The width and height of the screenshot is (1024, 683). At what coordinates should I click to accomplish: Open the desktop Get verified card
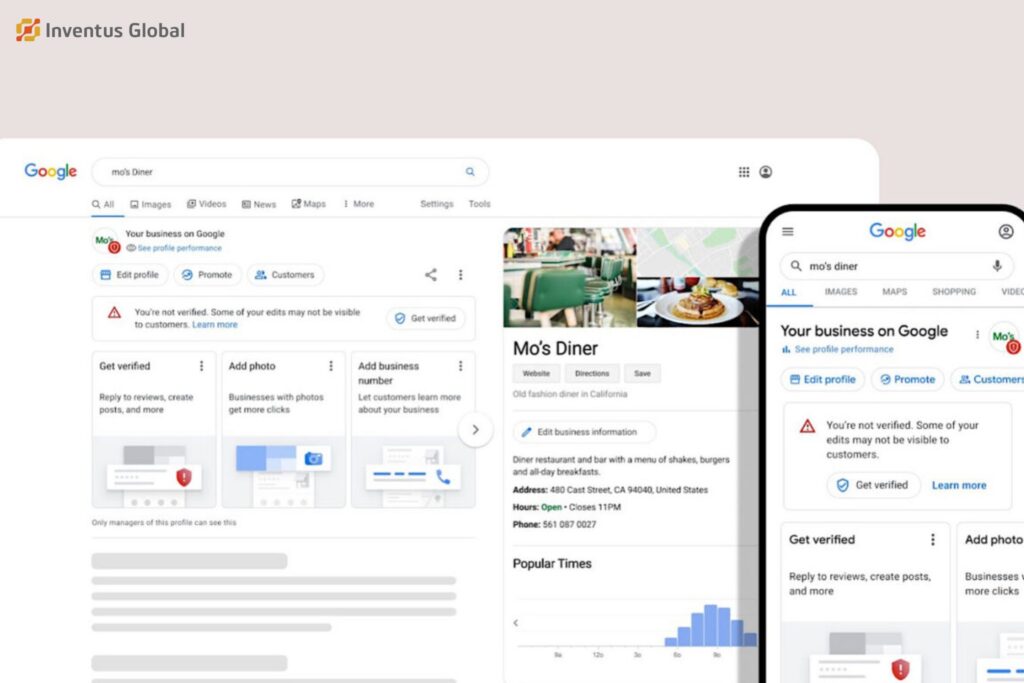[x=153, y=430]
